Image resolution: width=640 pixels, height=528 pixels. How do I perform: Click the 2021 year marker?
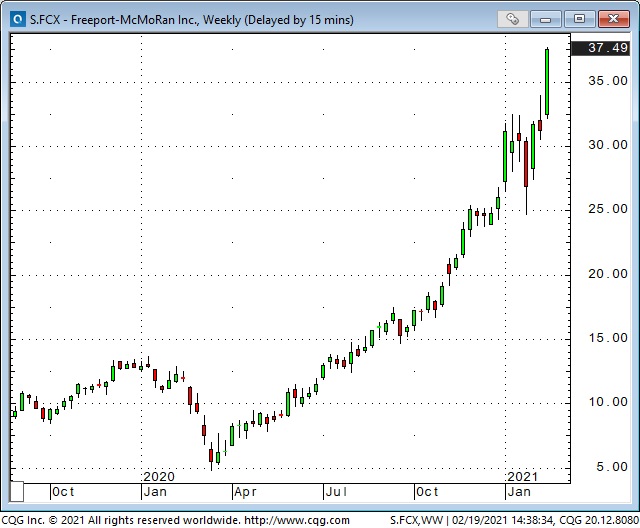[x=523, y=476]
